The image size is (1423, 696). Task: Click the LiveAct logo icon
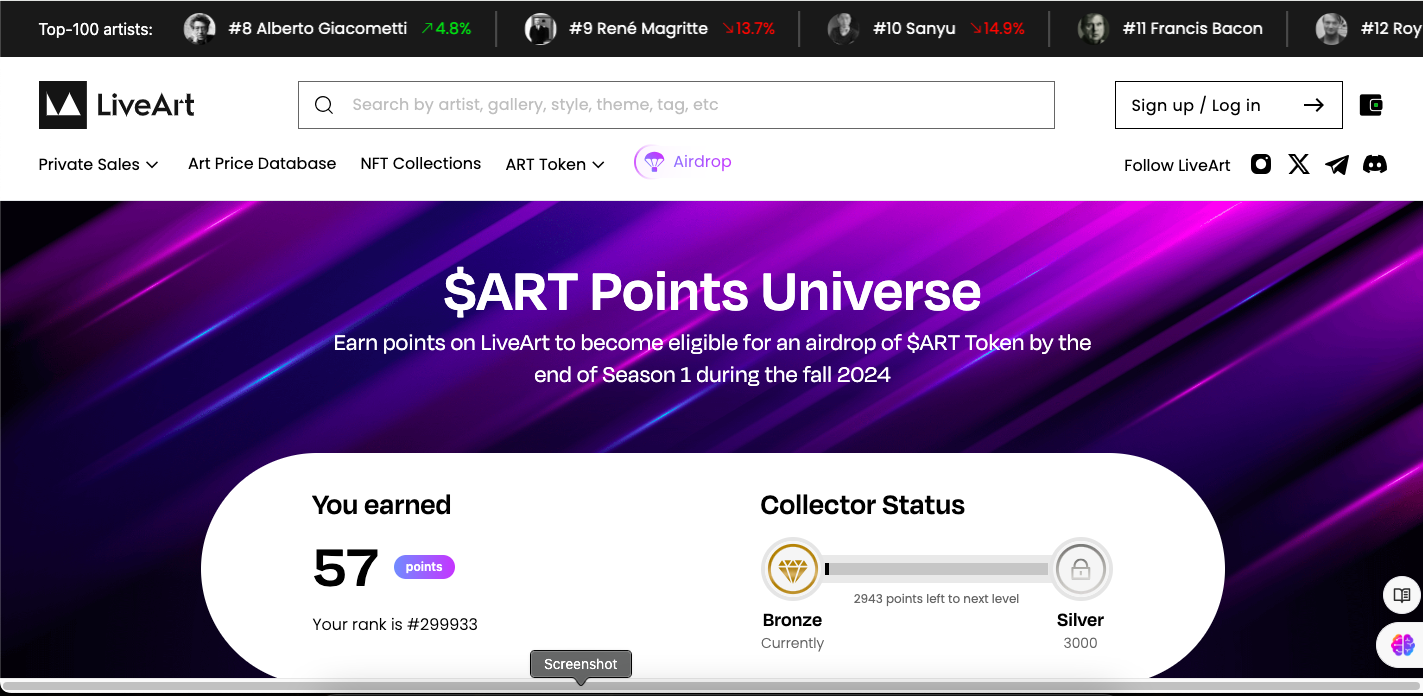pos(63,105)
